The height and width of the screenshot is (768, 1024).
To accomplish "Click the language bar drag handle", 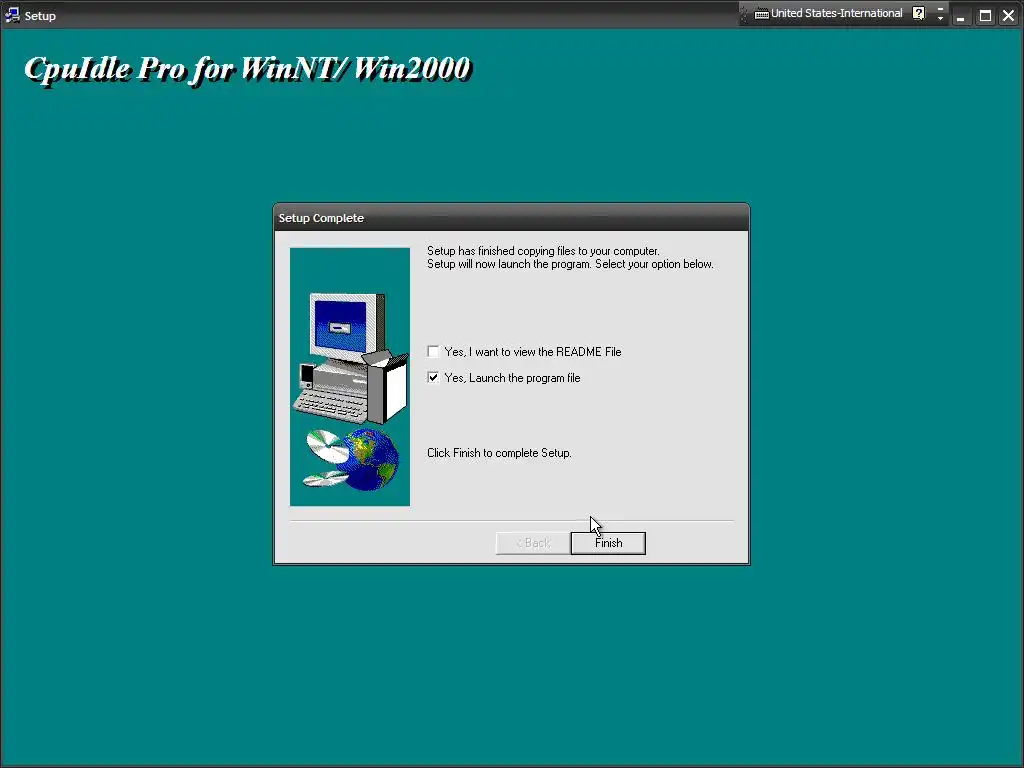I will pos(743,14).
